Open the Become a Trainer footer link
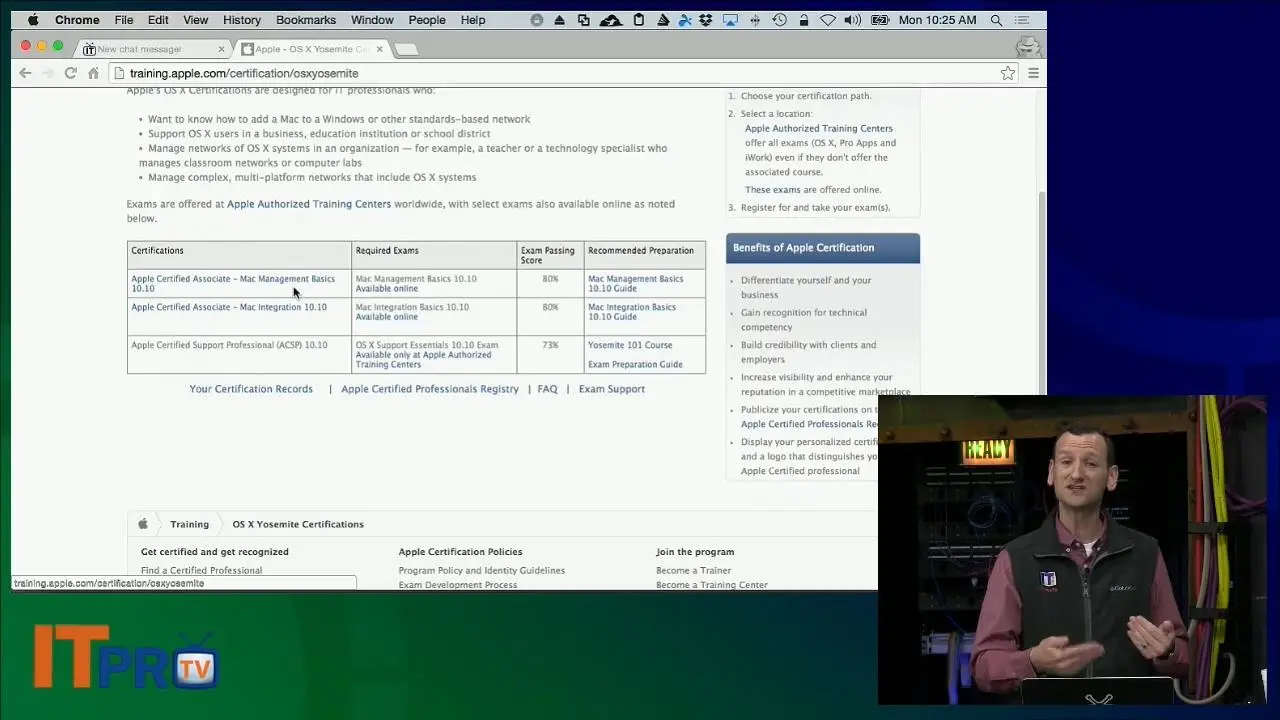 pyautogui.click(x=694, y=570)
